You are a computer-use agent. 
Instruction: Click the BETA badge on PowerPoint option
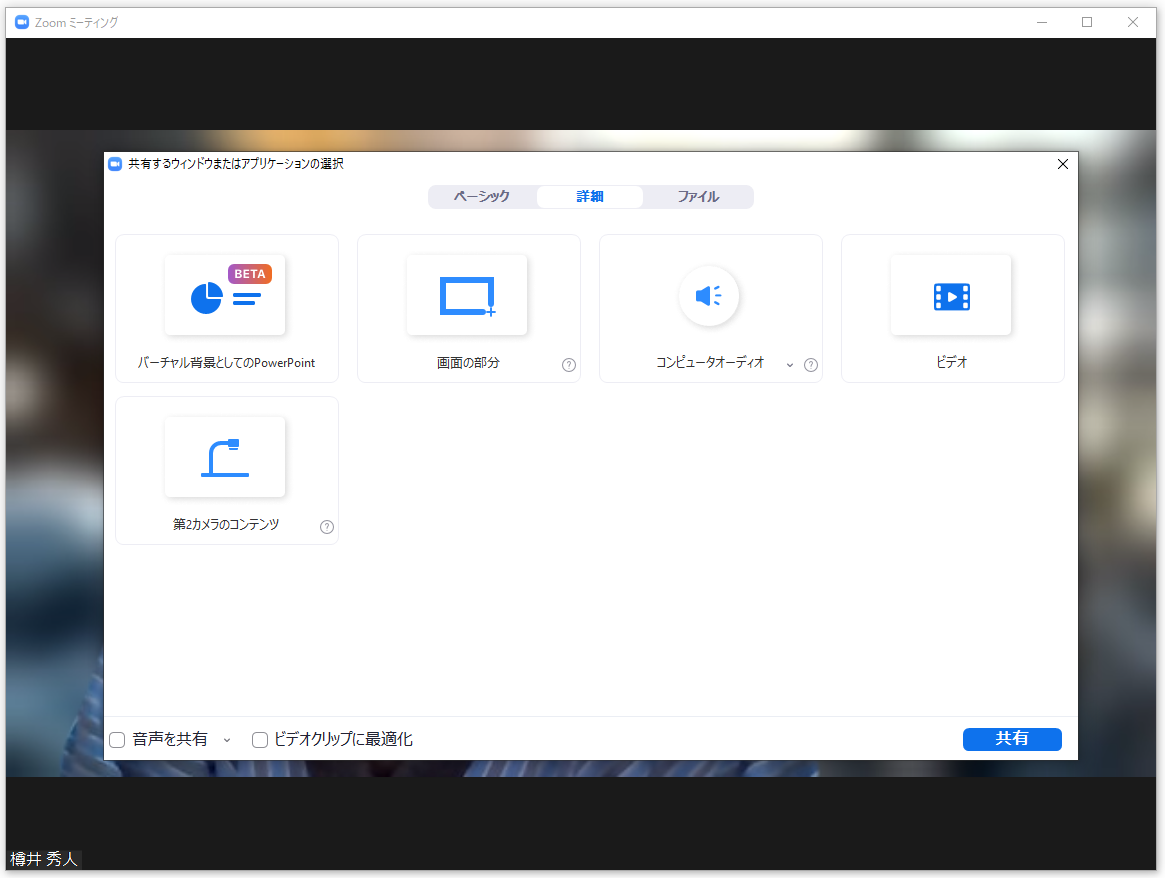[250, 273]
